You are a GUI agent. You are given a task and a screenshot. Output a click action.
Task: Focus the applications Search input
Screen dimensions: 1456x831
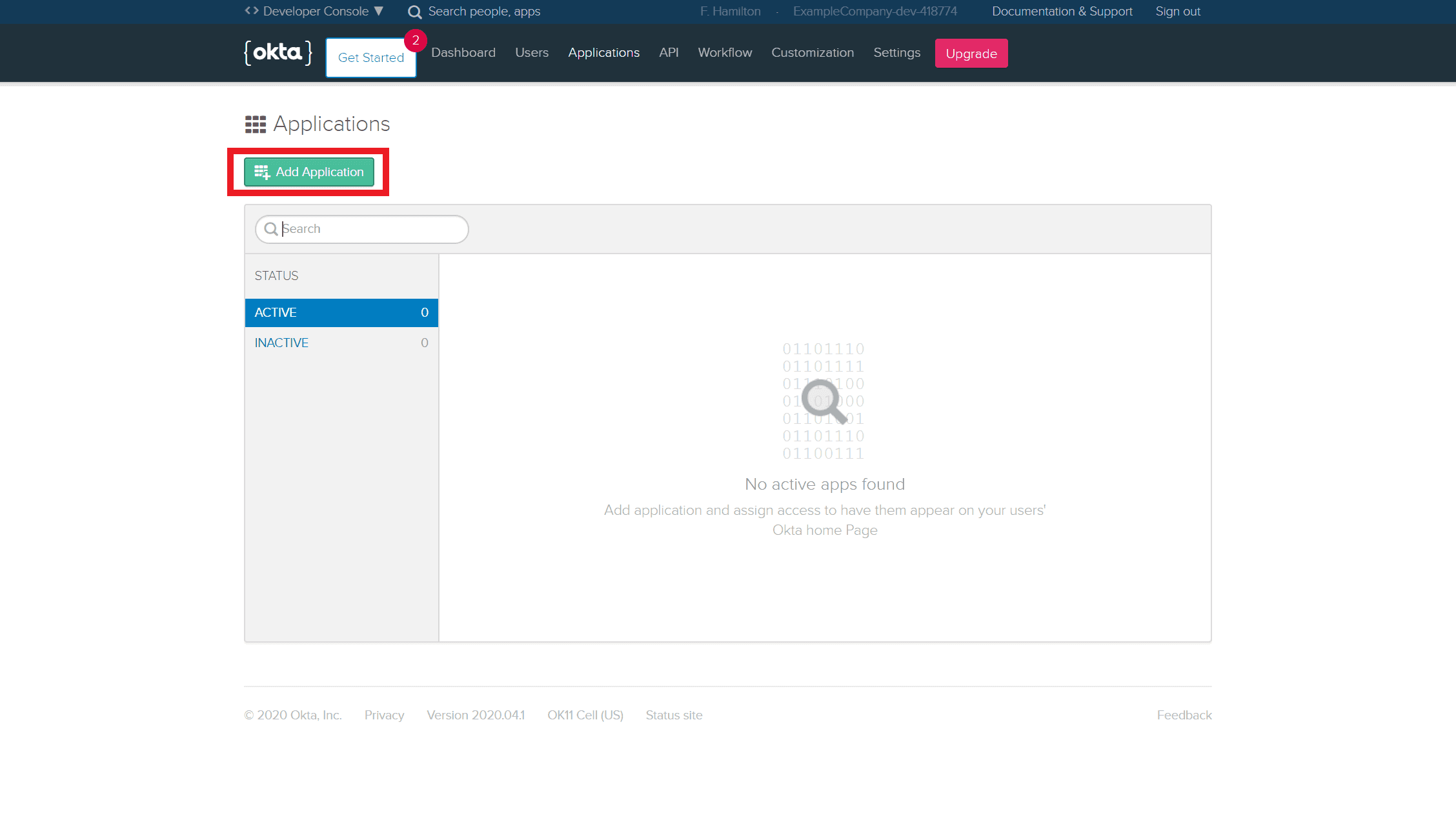click(x=362, y=229)
